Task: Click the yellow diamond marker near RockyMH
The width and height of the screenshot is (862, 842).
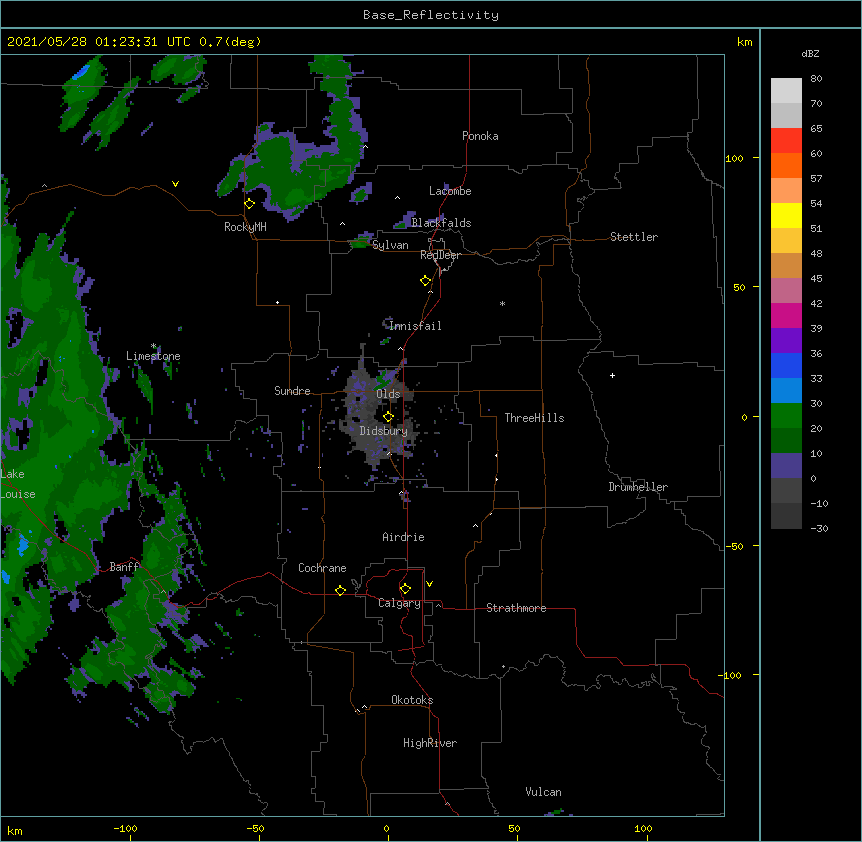Action: [x=250, y=204]
